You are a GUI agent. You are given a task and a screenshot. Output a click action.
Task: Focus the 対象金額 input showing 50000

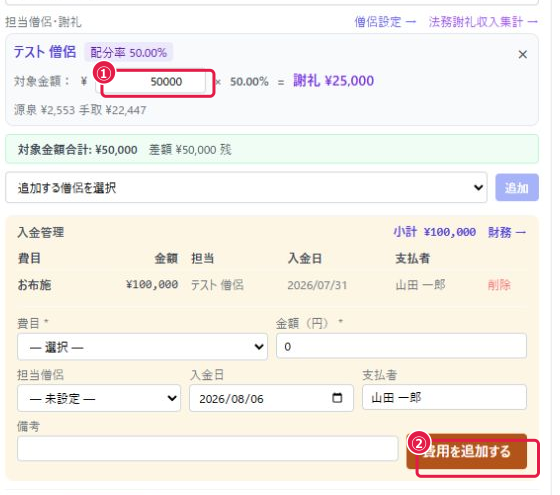tap(151, 82)
